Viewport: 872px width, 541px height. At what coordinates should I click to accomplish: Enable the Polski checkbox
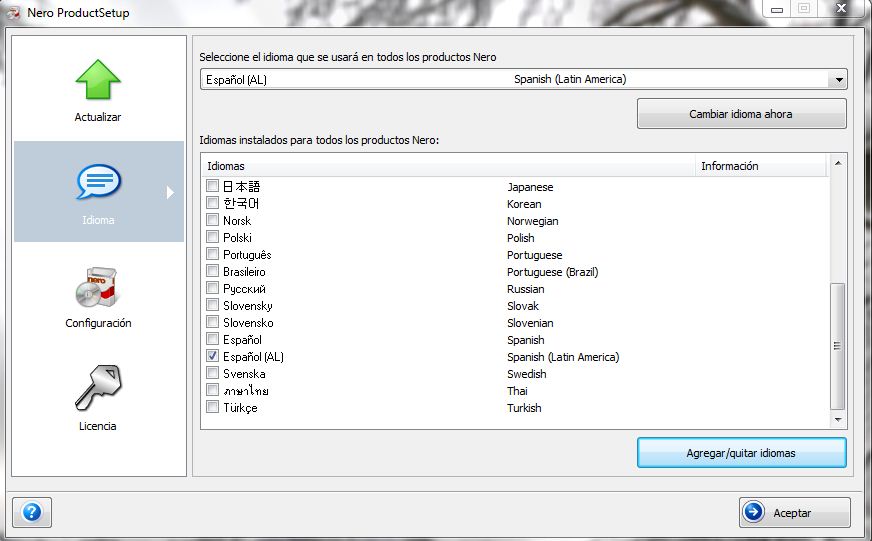pyautogui.click(x=212, y=237)
